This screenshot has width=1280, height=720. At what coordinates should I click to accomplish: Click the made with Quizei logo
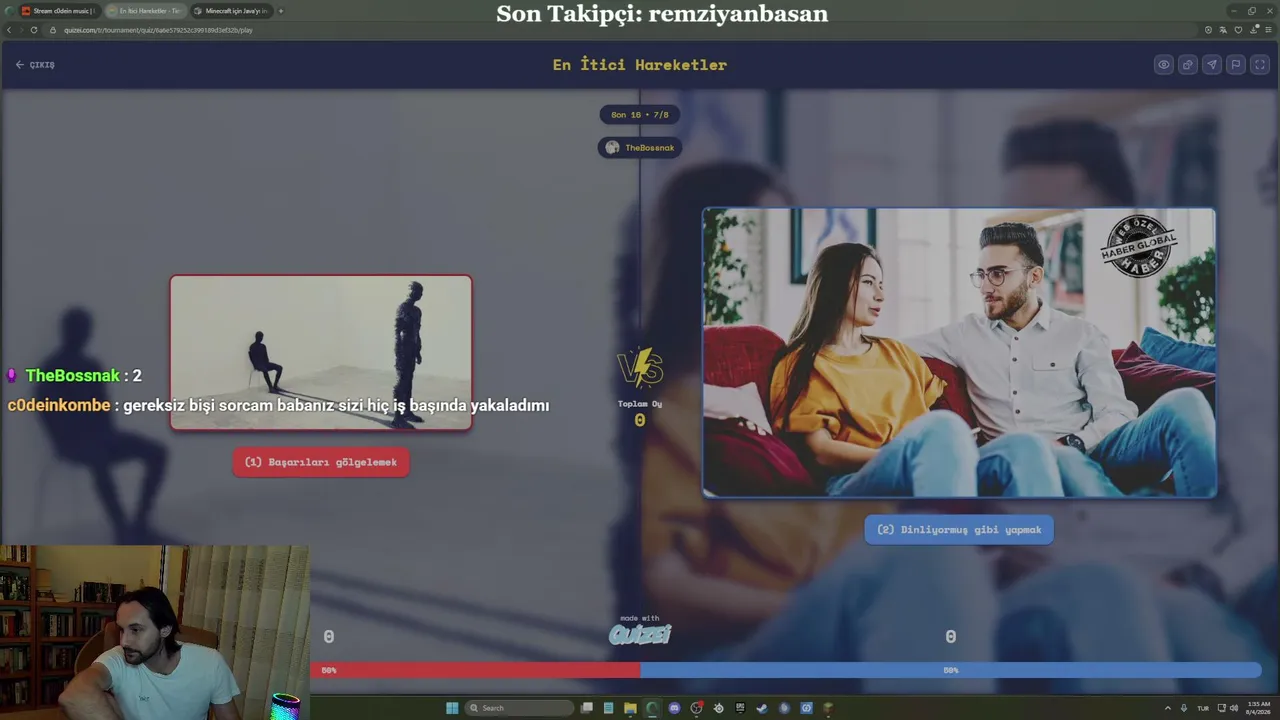[x=640, y=631]
